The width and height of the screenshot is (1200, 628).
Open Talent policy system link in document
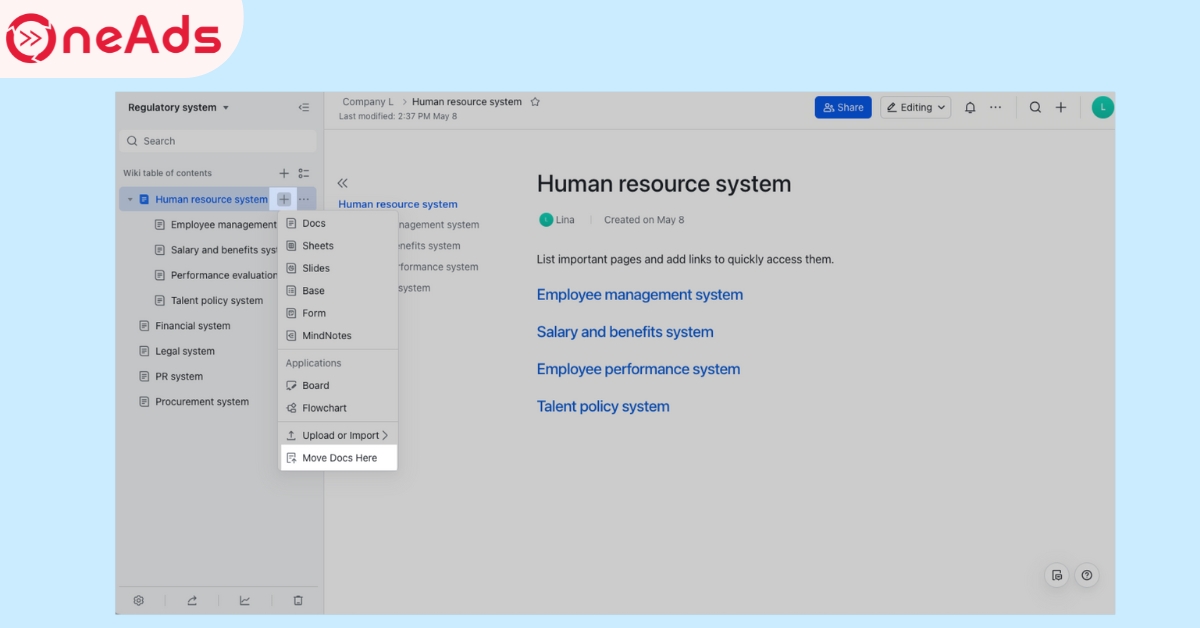pos(603,406)
